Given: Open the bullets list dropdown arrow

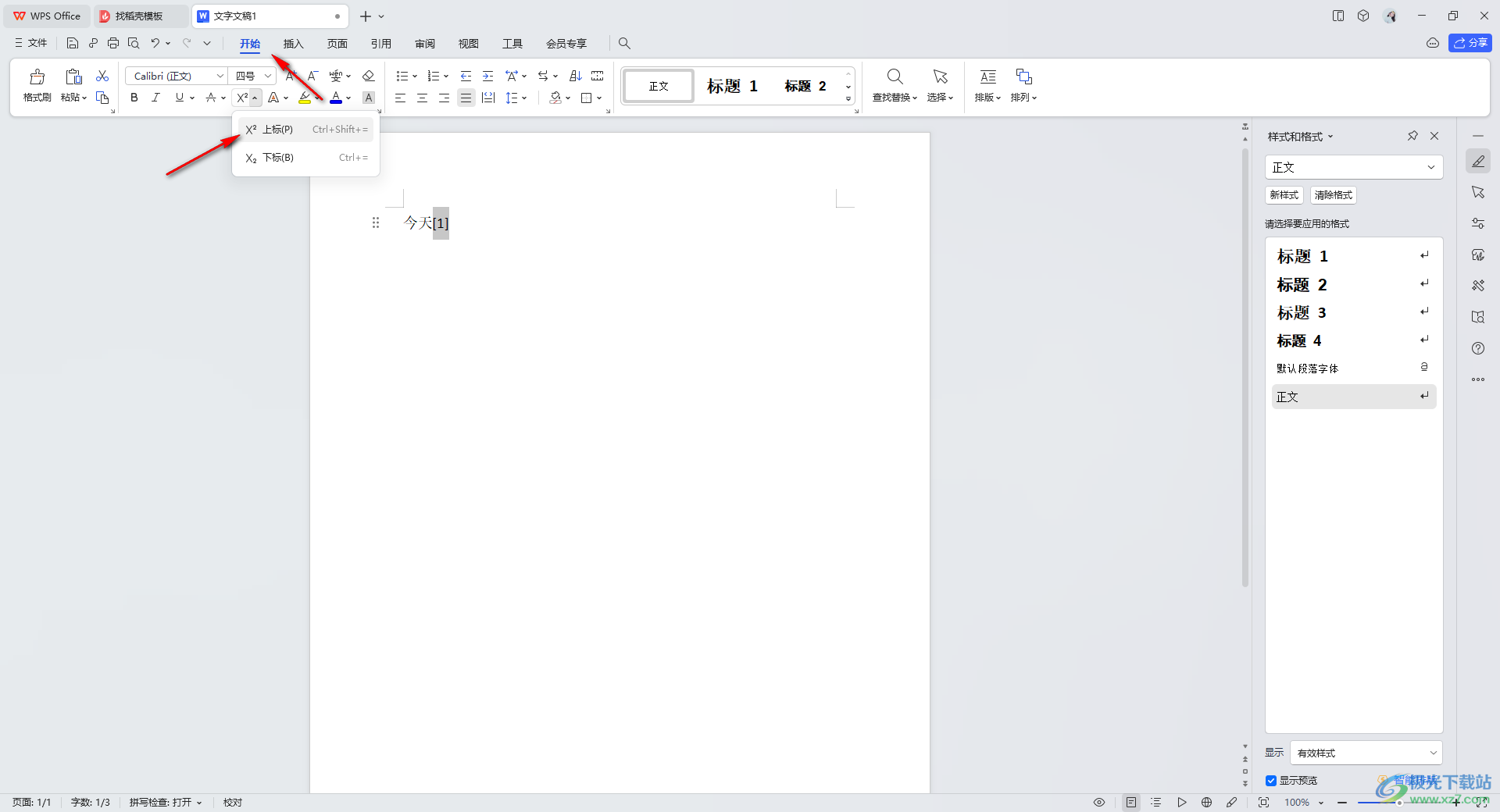Looking at the screenshot, I should (415, 76).
